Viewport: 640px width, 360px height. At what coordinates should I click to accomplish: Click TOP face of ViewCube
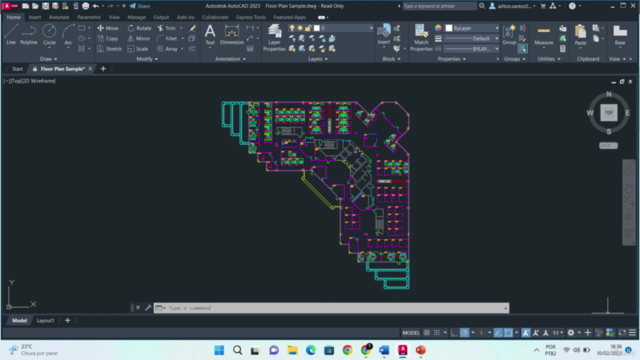[x=609, y=113]
